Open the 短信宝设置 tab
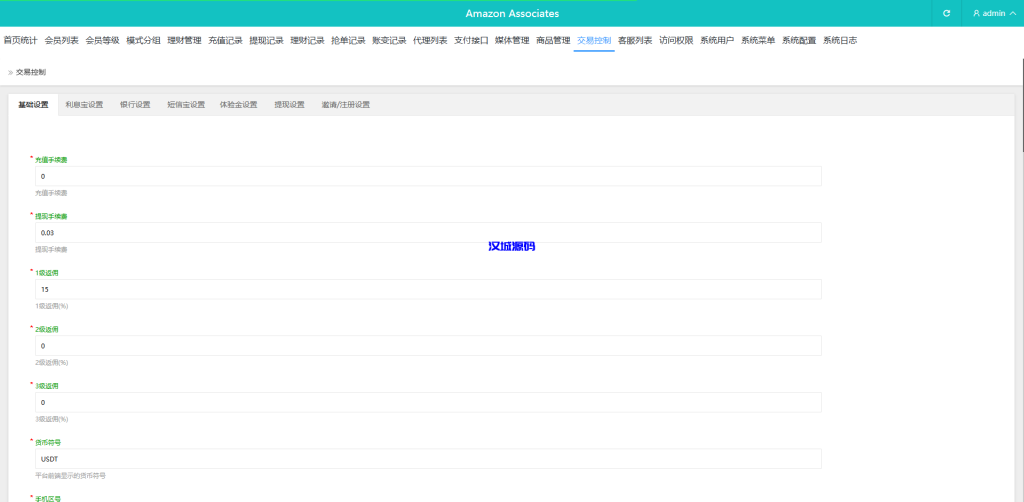Screen dimensions: 1024x502 click(x=186, y=104)
